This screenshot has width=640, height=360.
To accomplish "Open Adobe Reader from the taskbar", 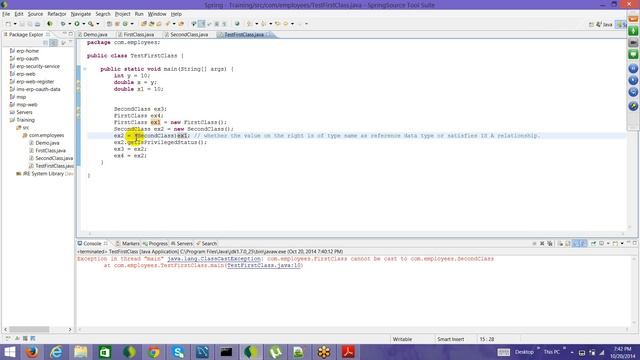I will coord(348,352).
